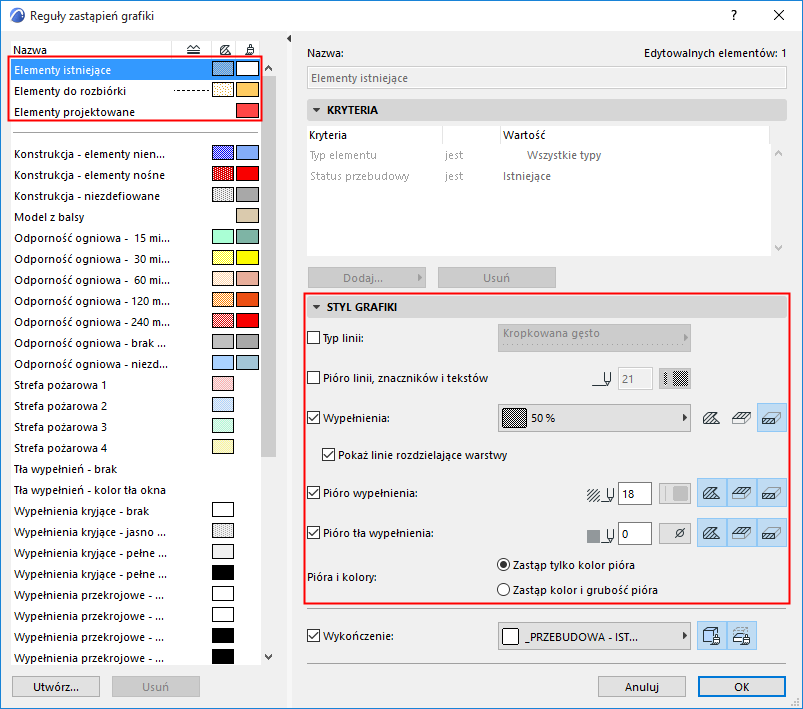The height and width of the screenshot is (709, 803).
Task: Click the rules list scroll down arrow
Action: [268, 657]
